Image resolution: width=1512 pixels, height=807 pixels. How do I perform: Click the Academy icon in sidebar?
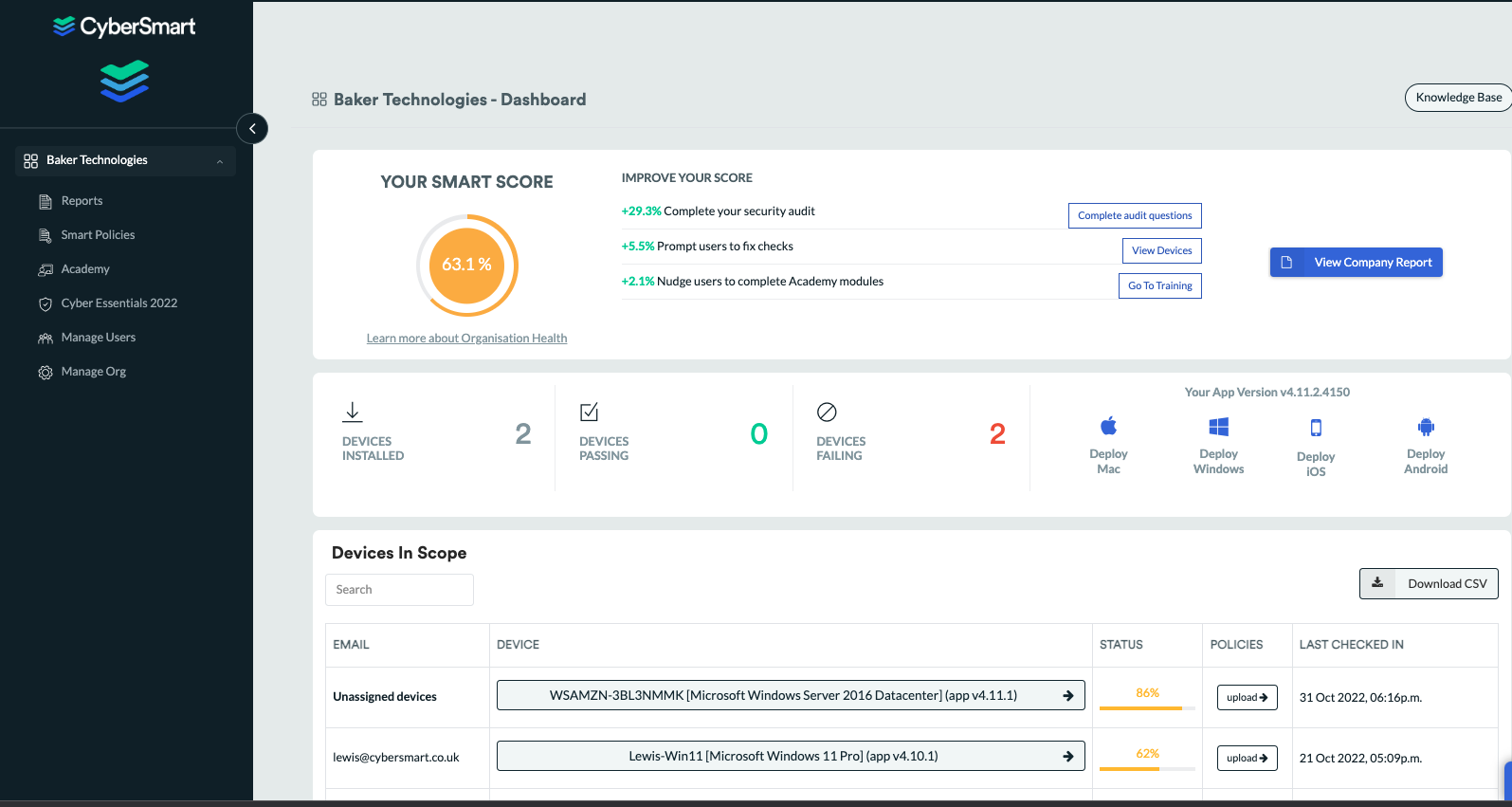46,269
